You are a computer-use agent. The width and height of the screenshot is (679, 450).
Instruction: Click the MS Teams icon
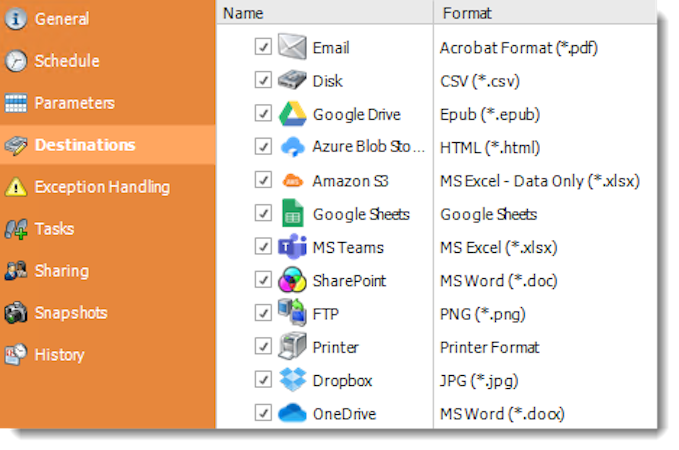point(292,247)
